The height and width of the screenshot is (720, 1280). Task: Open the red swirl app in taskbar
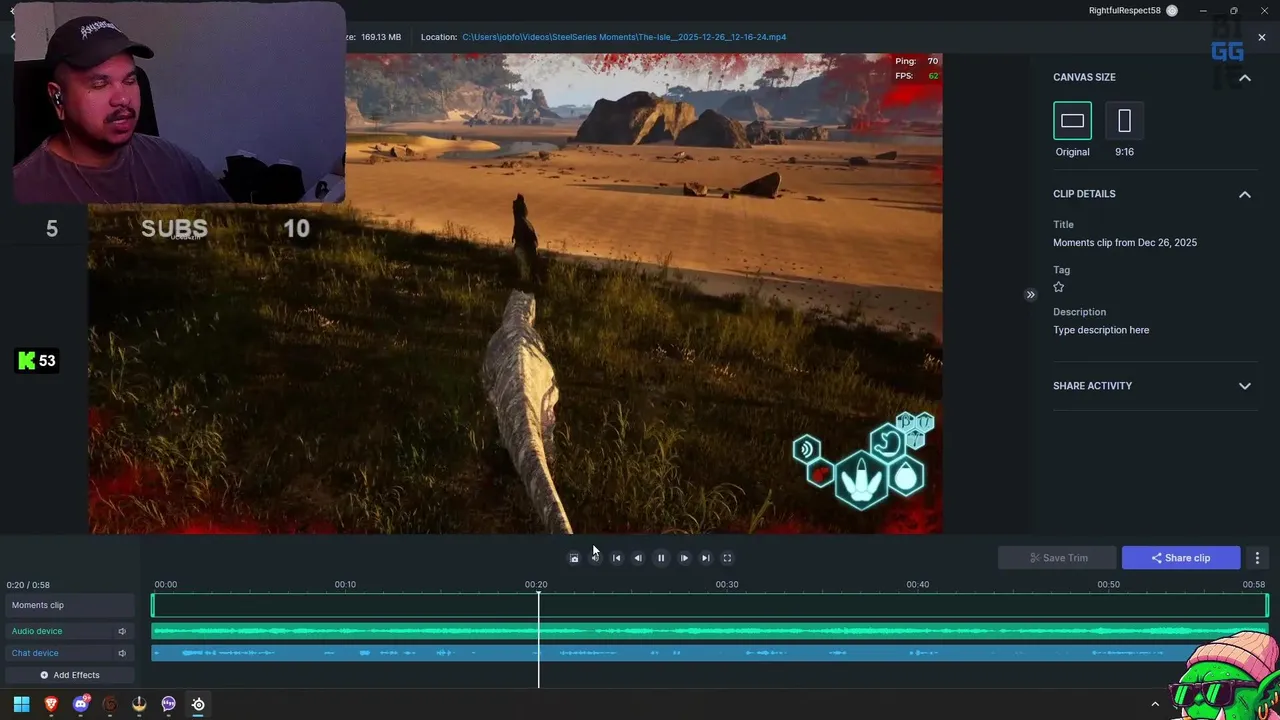pos(110,704)
